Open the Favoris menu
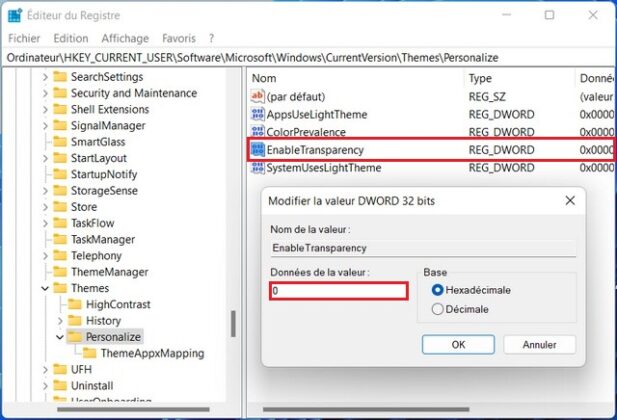The image size is (617, 420). (179, 38)
